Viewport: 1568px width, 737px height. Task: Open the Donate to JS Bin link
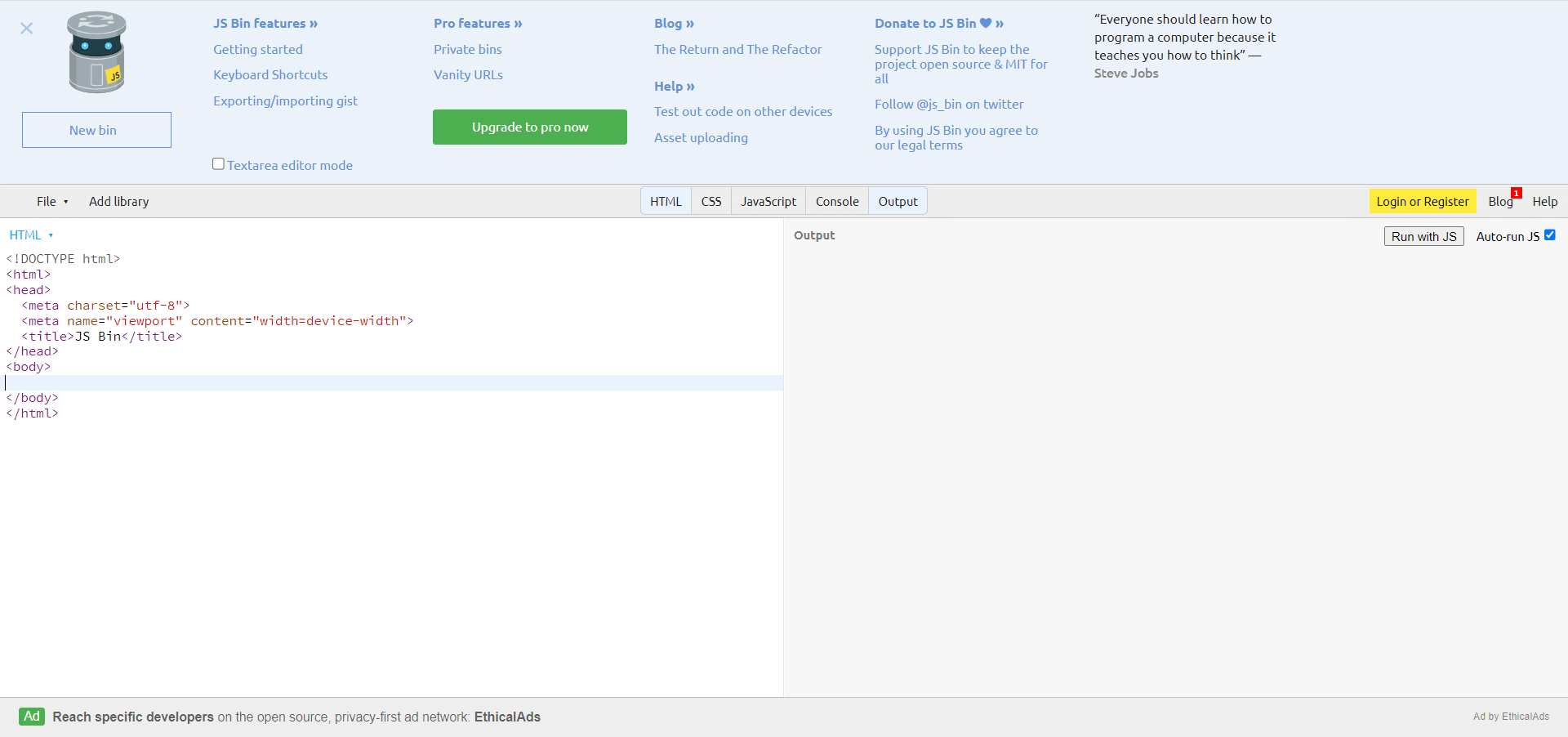(939, 24)
